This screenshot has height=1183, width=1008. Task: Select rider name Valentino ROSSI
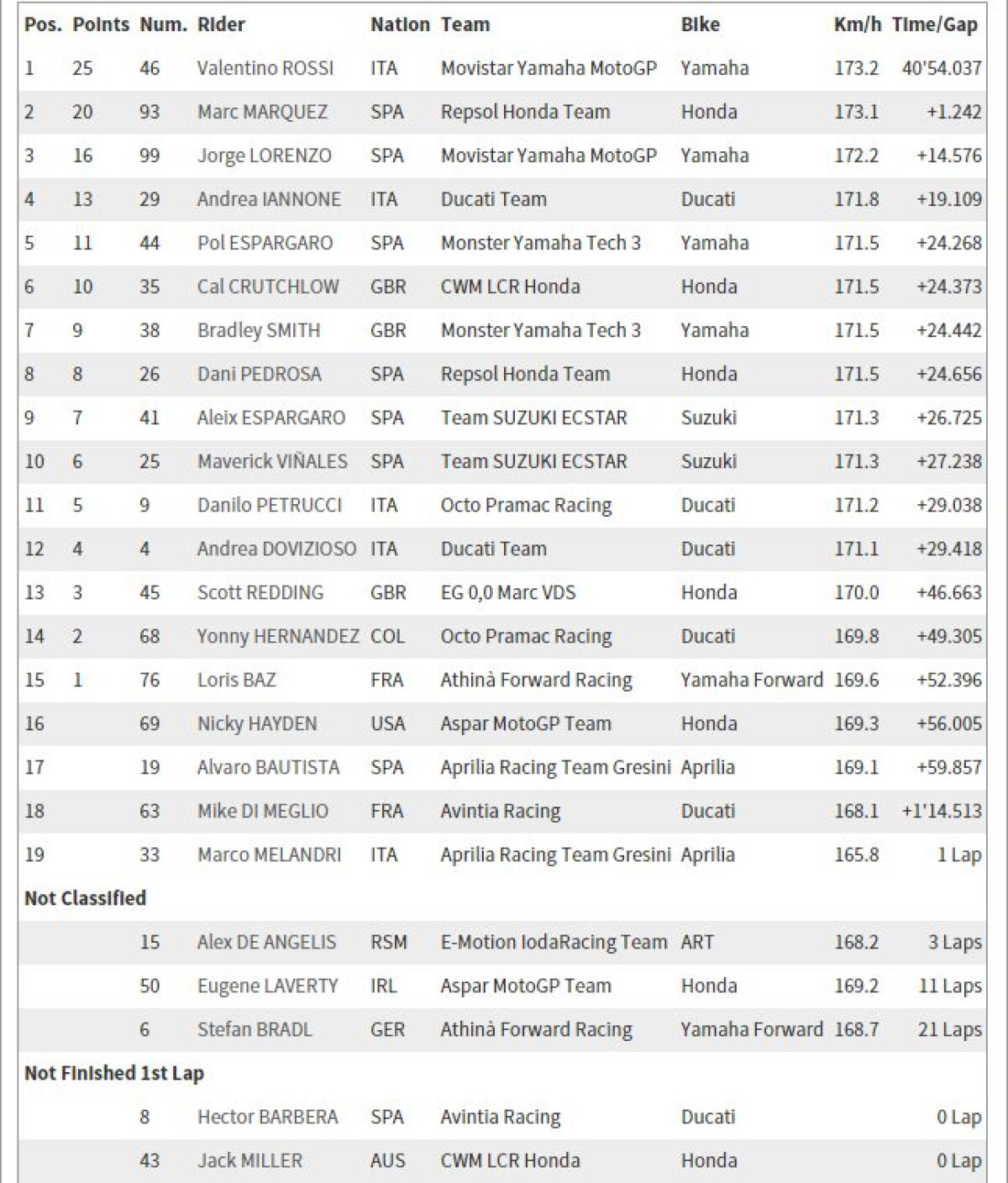click(265, 69)
